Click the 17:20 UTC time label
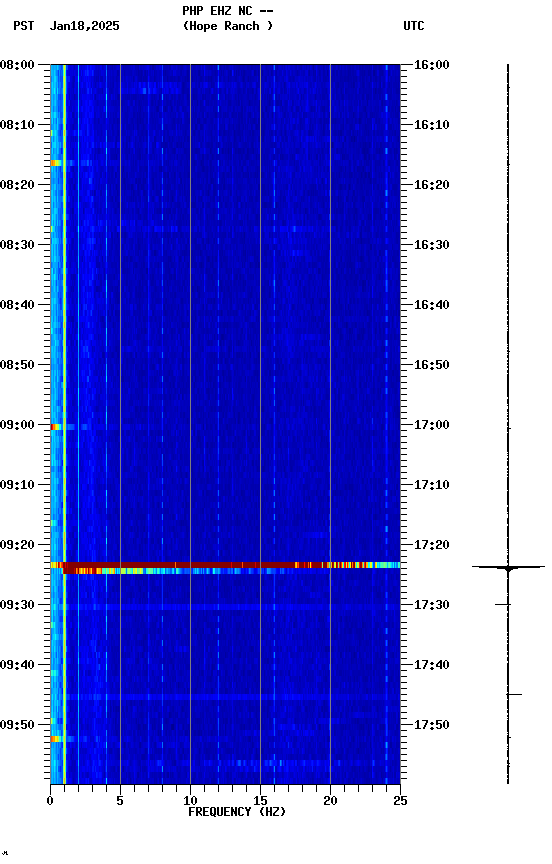Image resolution: width=552 pixels, height=864 pixels. pos(432,545)
